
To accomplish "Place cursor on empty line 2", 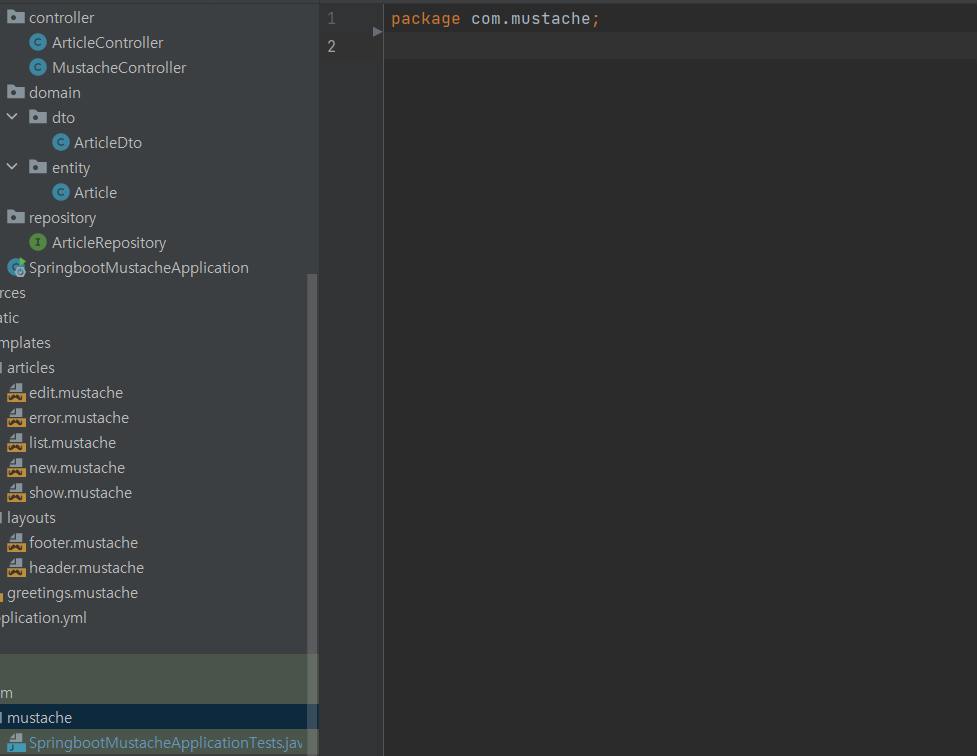I will tap(680, 45).
